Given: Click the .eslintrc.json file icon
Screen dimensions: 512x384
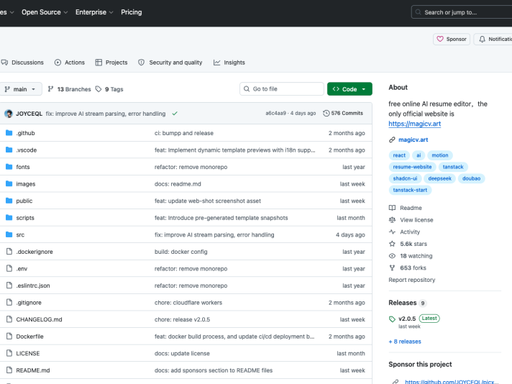Looking at the screenshot, I should click(x=9, y=286).
